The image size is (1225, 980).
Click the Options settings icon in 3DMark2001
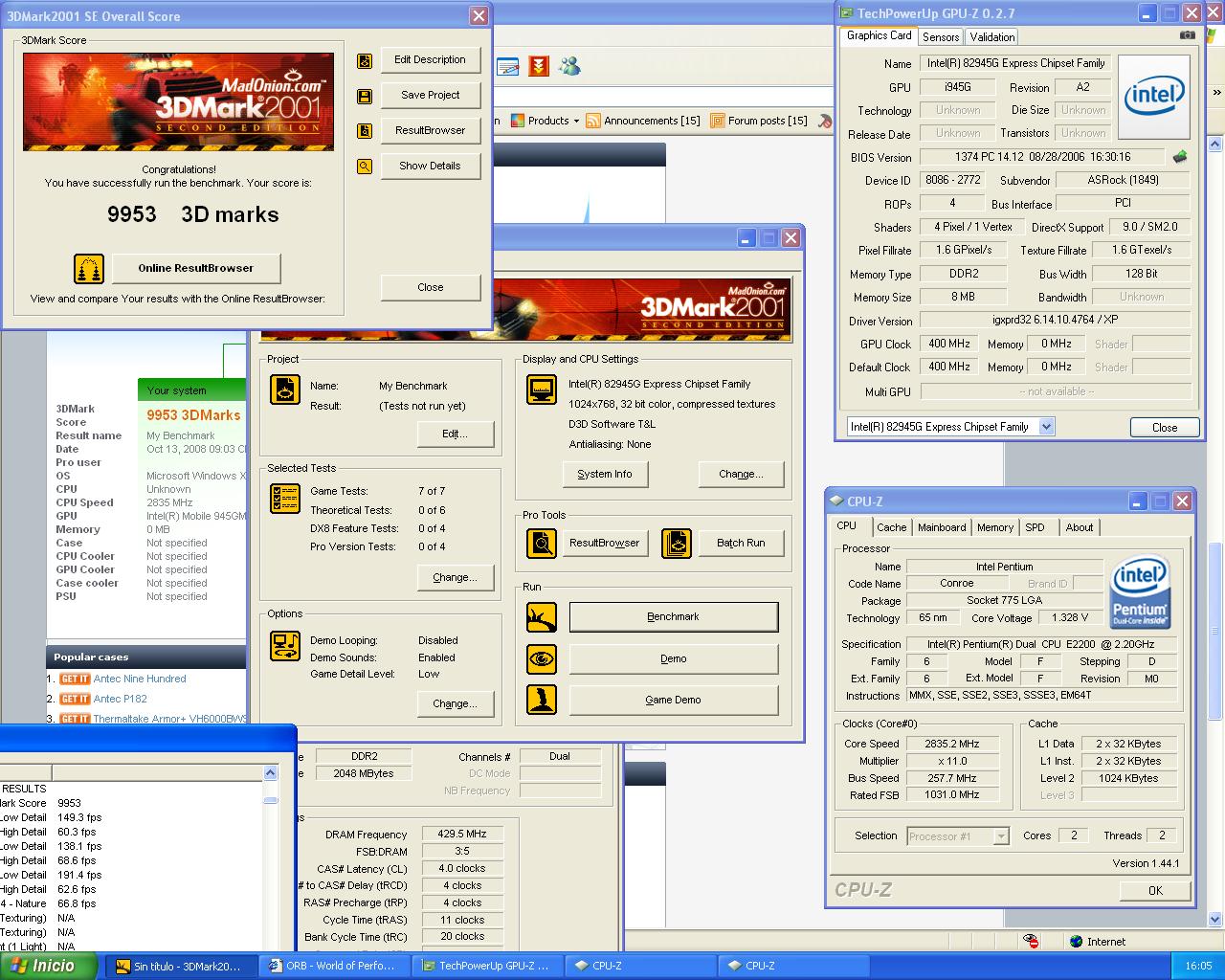pos(285,646)
